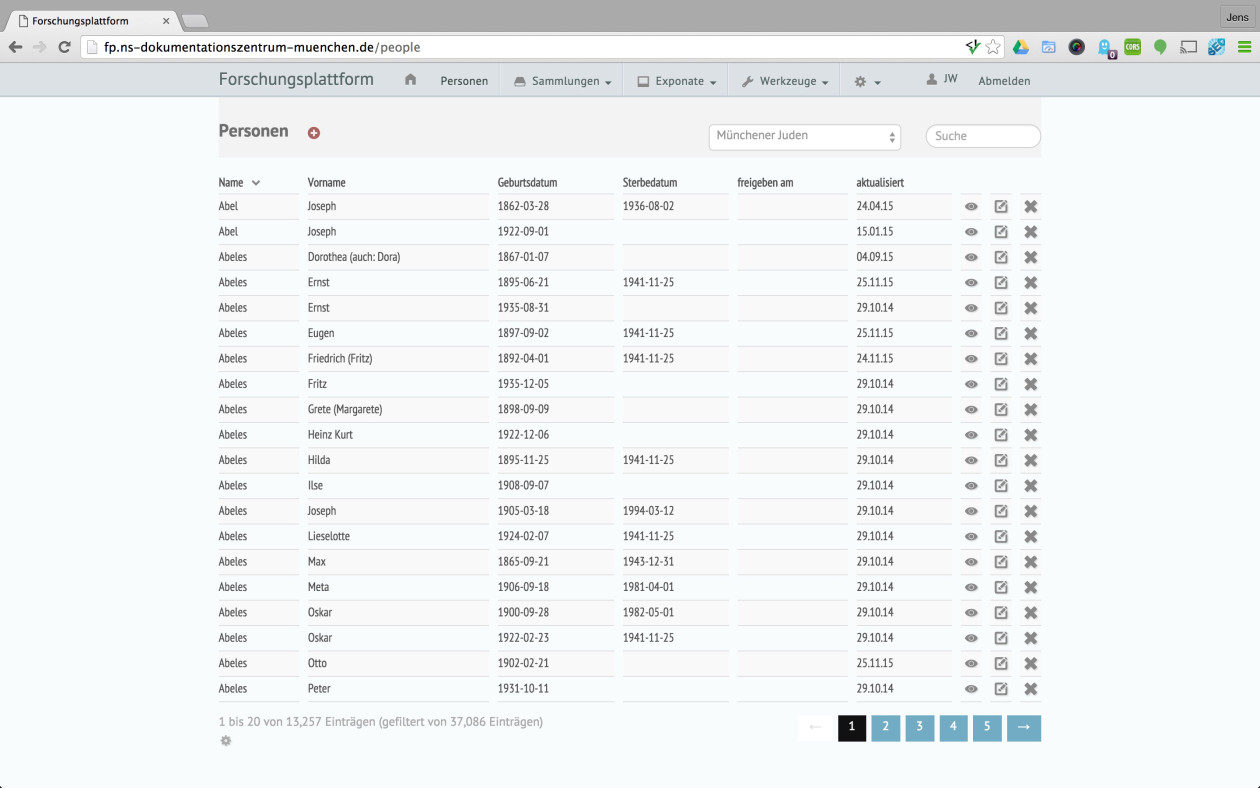Sort by the aktualisiert column header
This screenshot has width=1260, height=788.
click(x=880, y=182)
